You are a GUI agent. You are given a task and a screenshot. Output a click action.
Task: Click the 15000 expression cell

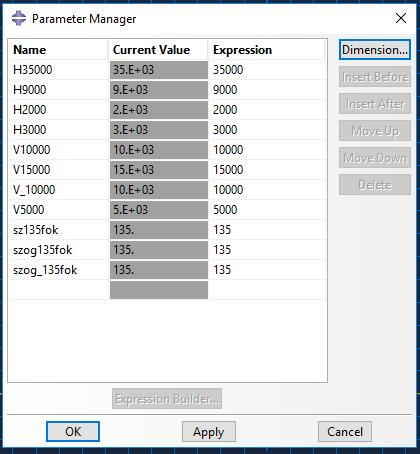267,170
